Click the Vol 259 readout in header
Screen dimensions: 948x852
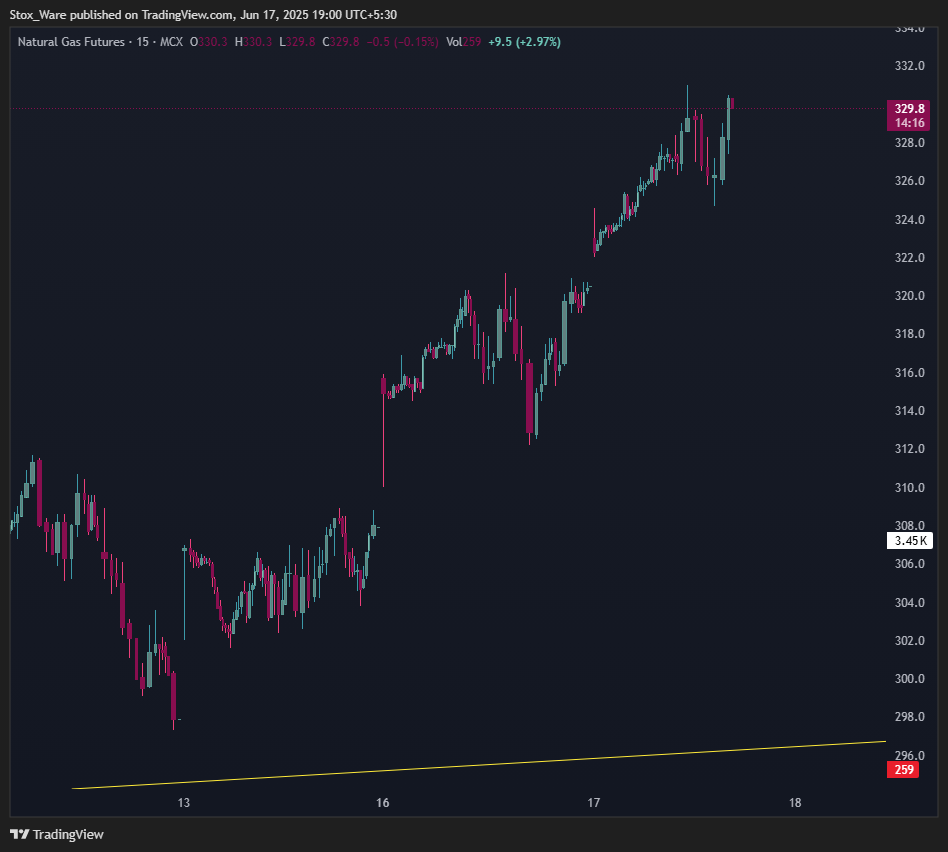(464, 42)
